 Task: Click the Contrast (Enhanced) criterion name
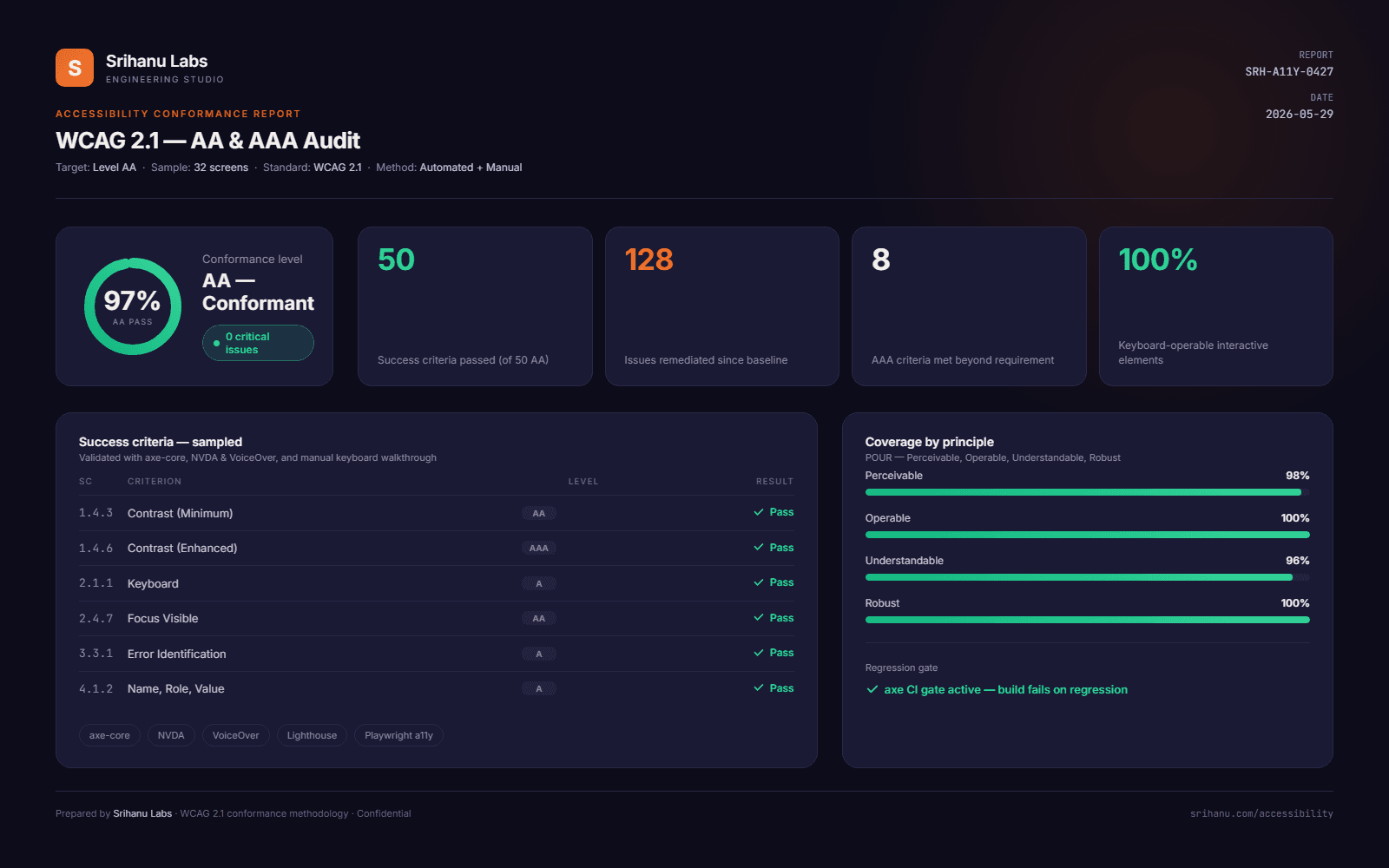point(182,548)
